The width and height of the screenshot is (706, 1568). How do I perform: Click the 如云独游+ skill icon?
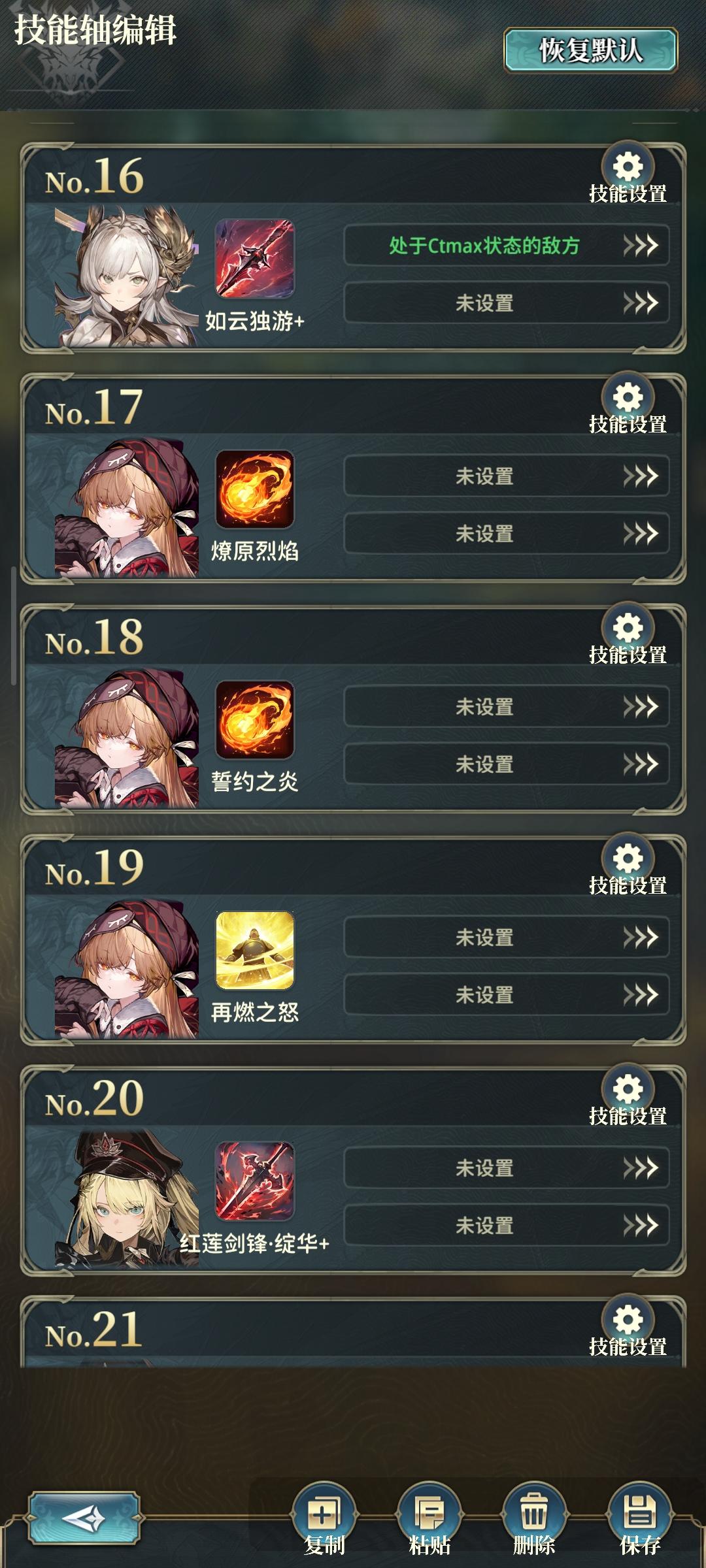point(255,259)
